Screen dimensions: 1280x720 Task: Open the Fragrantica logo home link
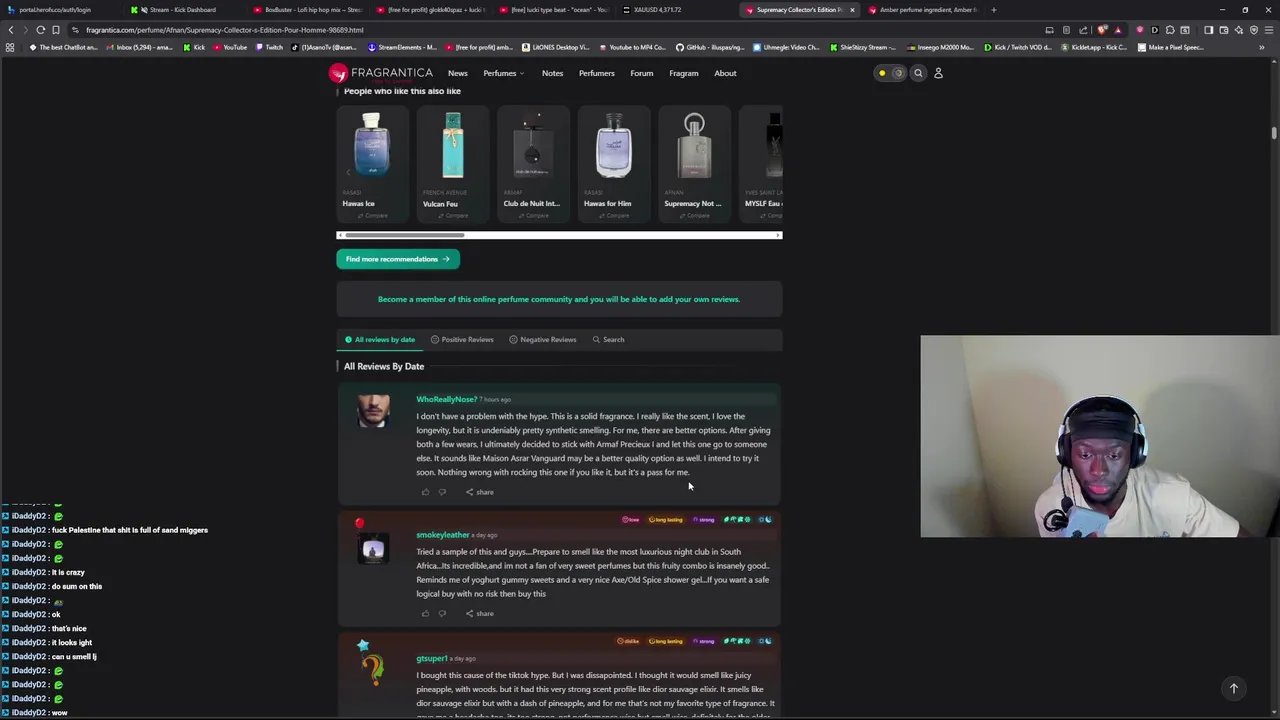tap(381, 73)
